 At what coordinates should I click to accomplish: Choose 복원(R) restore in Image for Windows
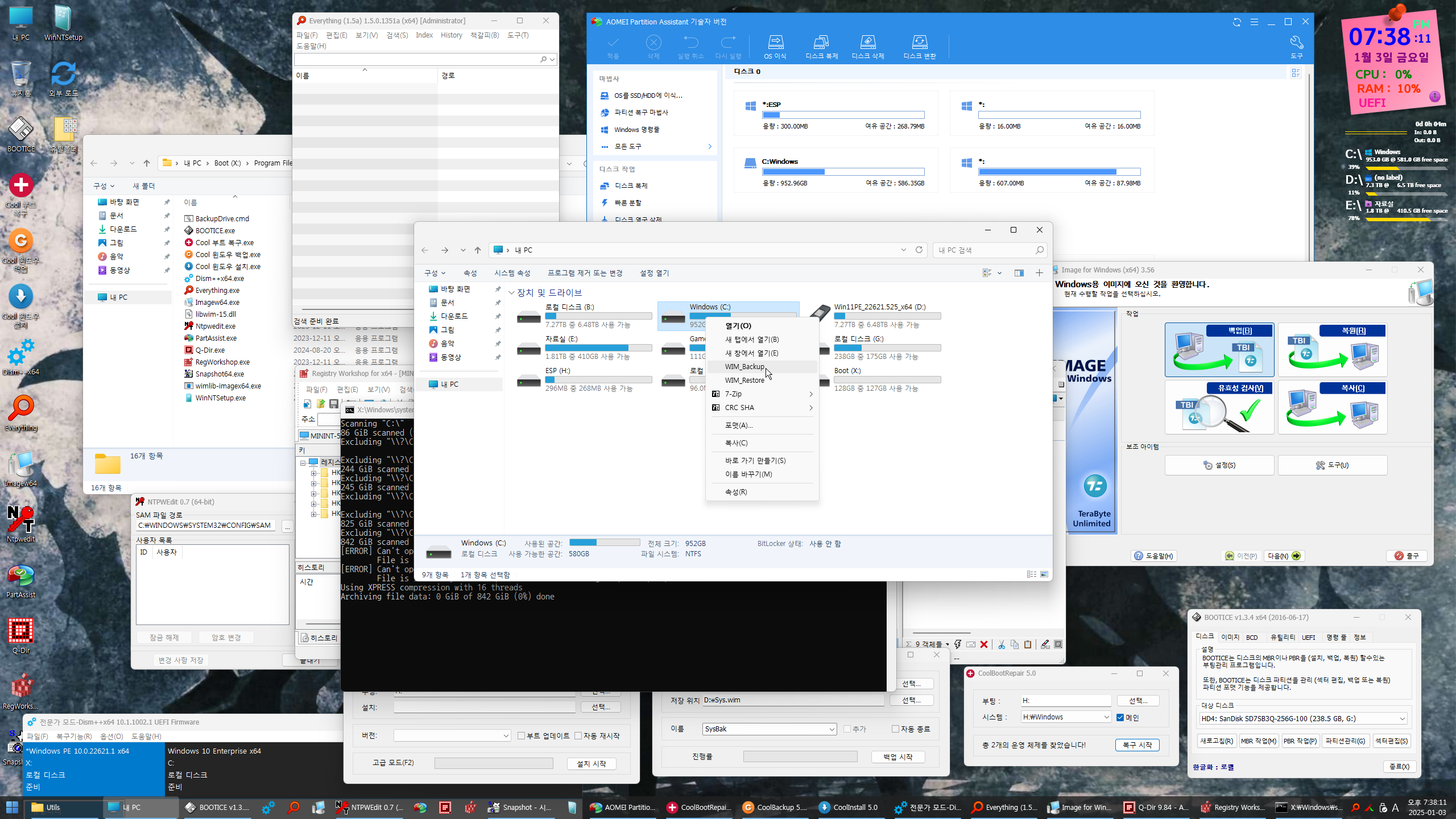(1332, 349)
